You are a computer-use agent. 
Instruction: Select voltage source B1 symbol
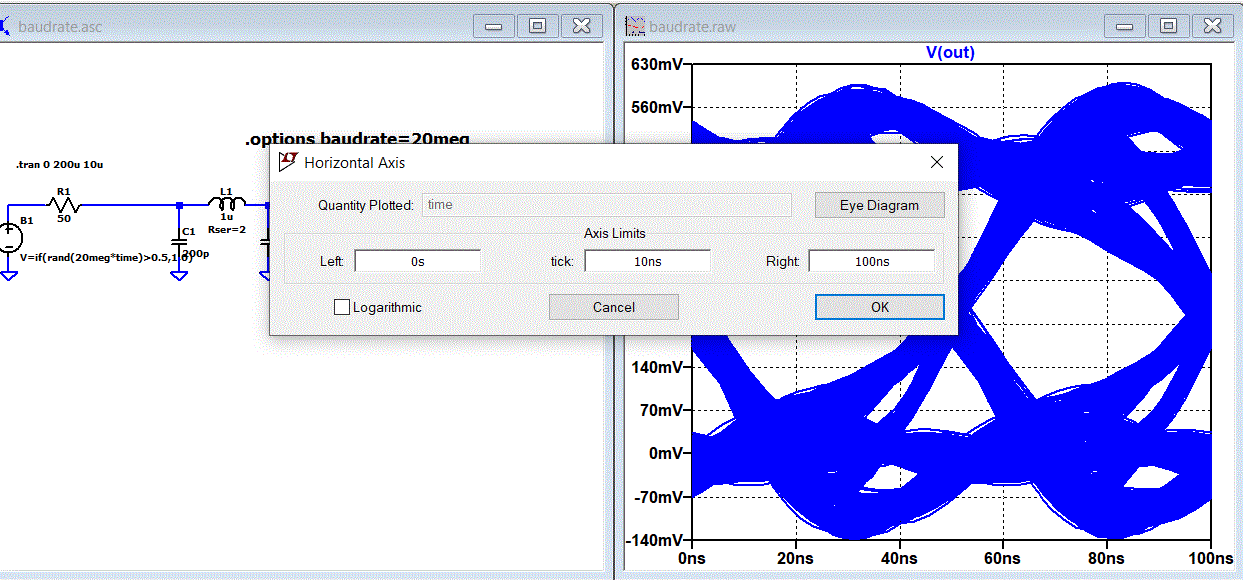(9, 237)
